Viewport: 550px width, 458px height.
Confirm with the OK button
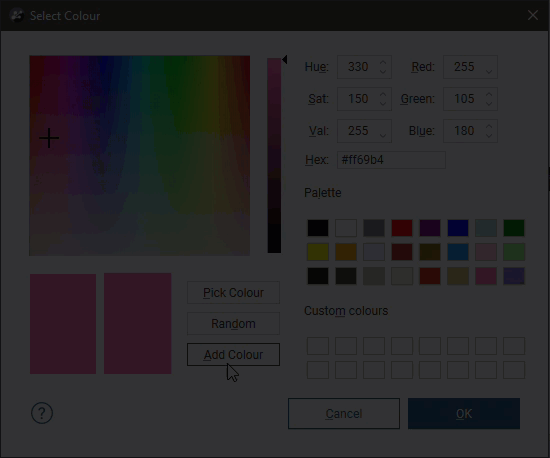pyautogui.click(x=464, y=413)
